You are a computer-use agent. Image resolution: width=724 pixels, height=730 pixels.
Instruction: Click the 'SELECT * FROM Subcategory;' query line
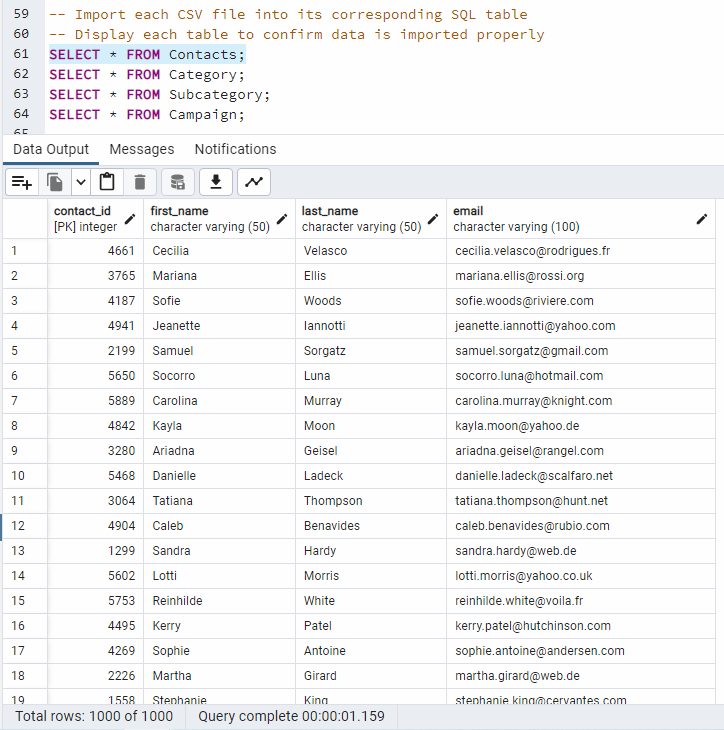pos(160,95)
